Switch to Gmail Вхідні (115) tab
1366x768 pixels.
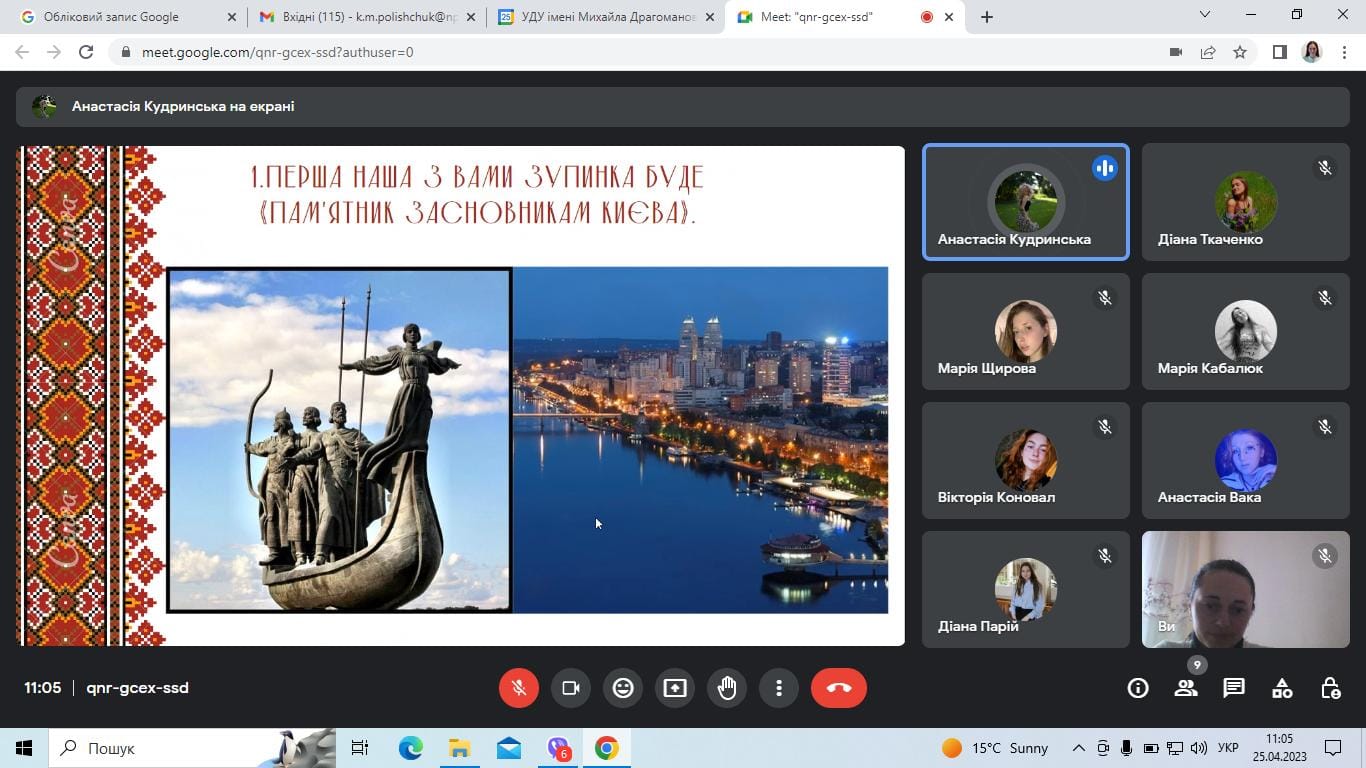pyautogui.click(x=367, y=17)
